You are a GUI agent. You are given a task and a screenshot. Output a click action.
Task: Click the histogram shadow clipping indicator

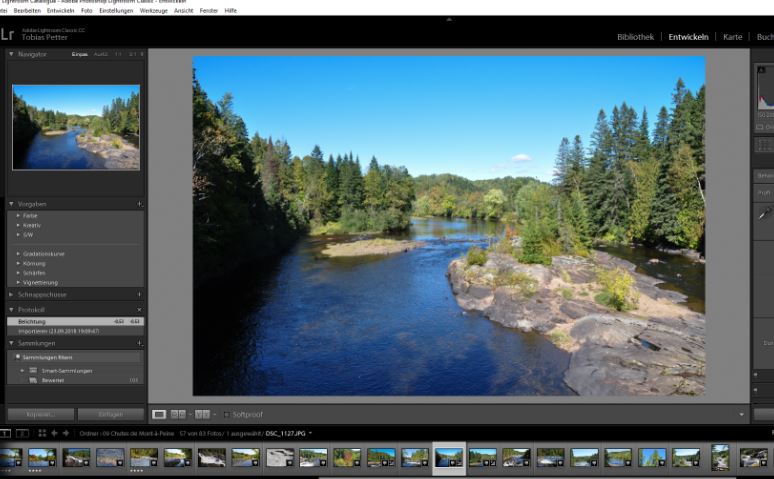point(761,70)
